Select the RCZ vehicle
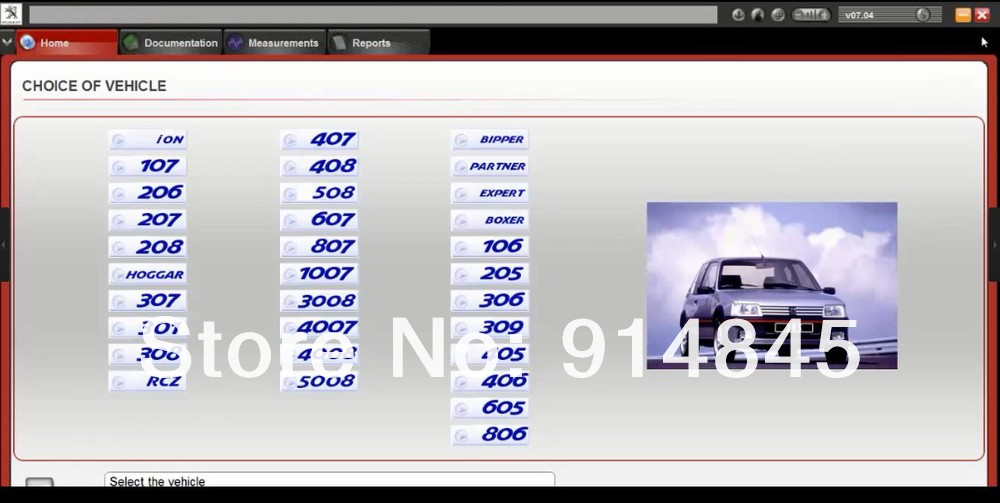 [x=147, y=381]
